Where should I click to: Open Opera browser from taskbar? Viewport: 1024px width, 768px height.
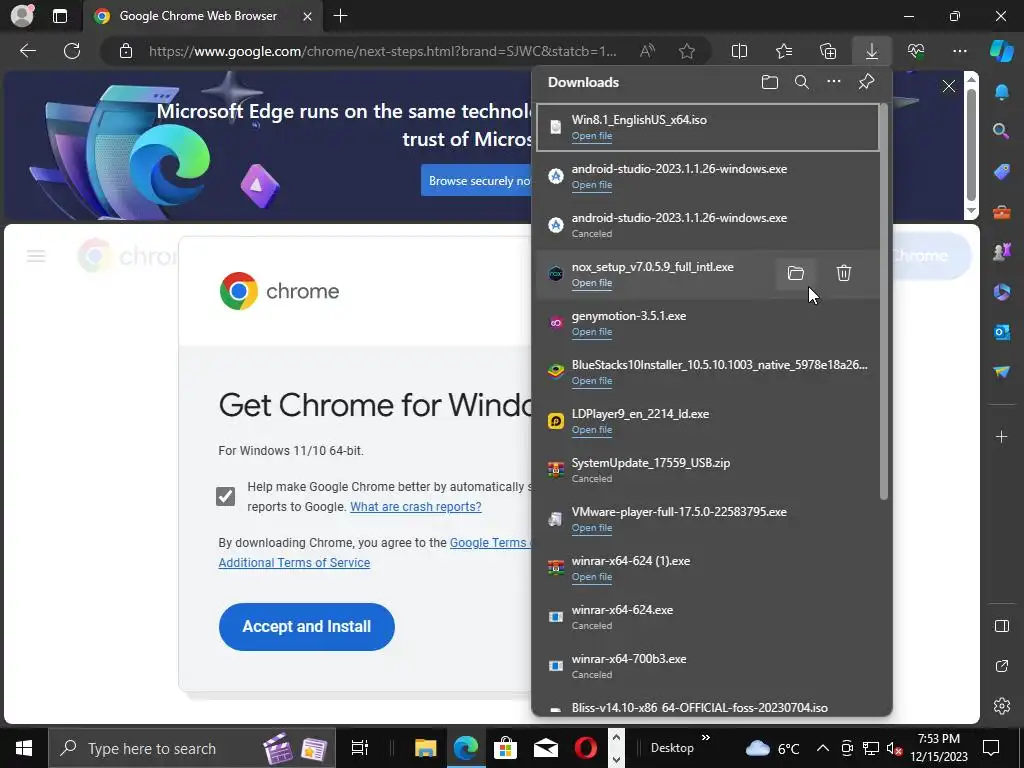coord(585,748)
